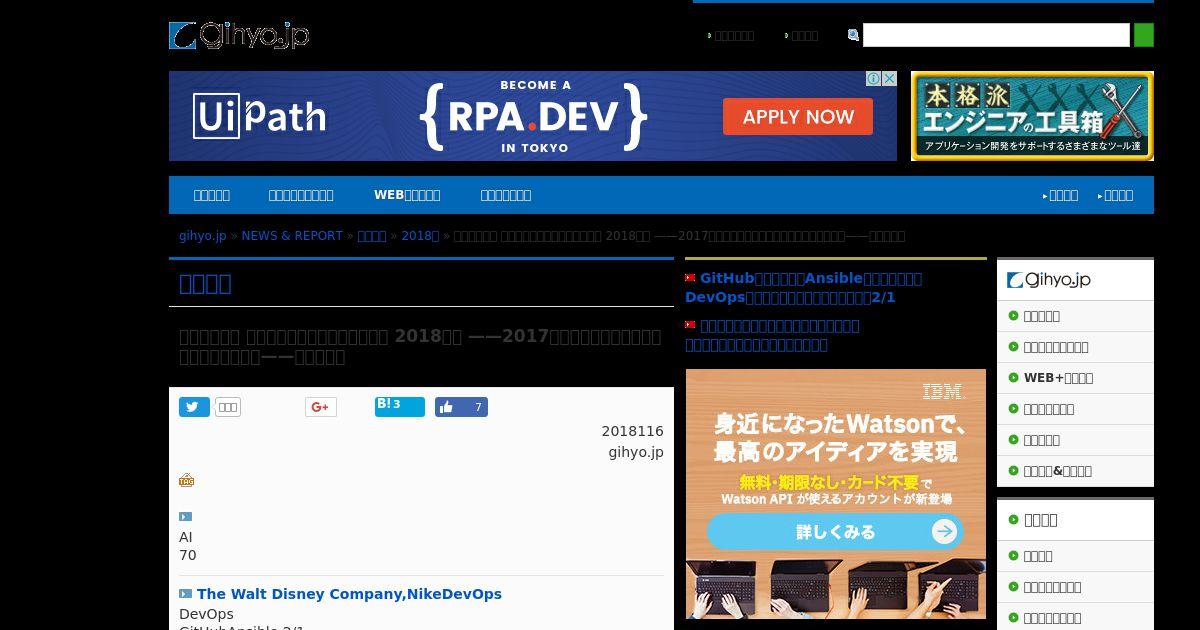Share the article with the Twitter bird button
The height and width of the screenshot is (630, 1200).
194,407
